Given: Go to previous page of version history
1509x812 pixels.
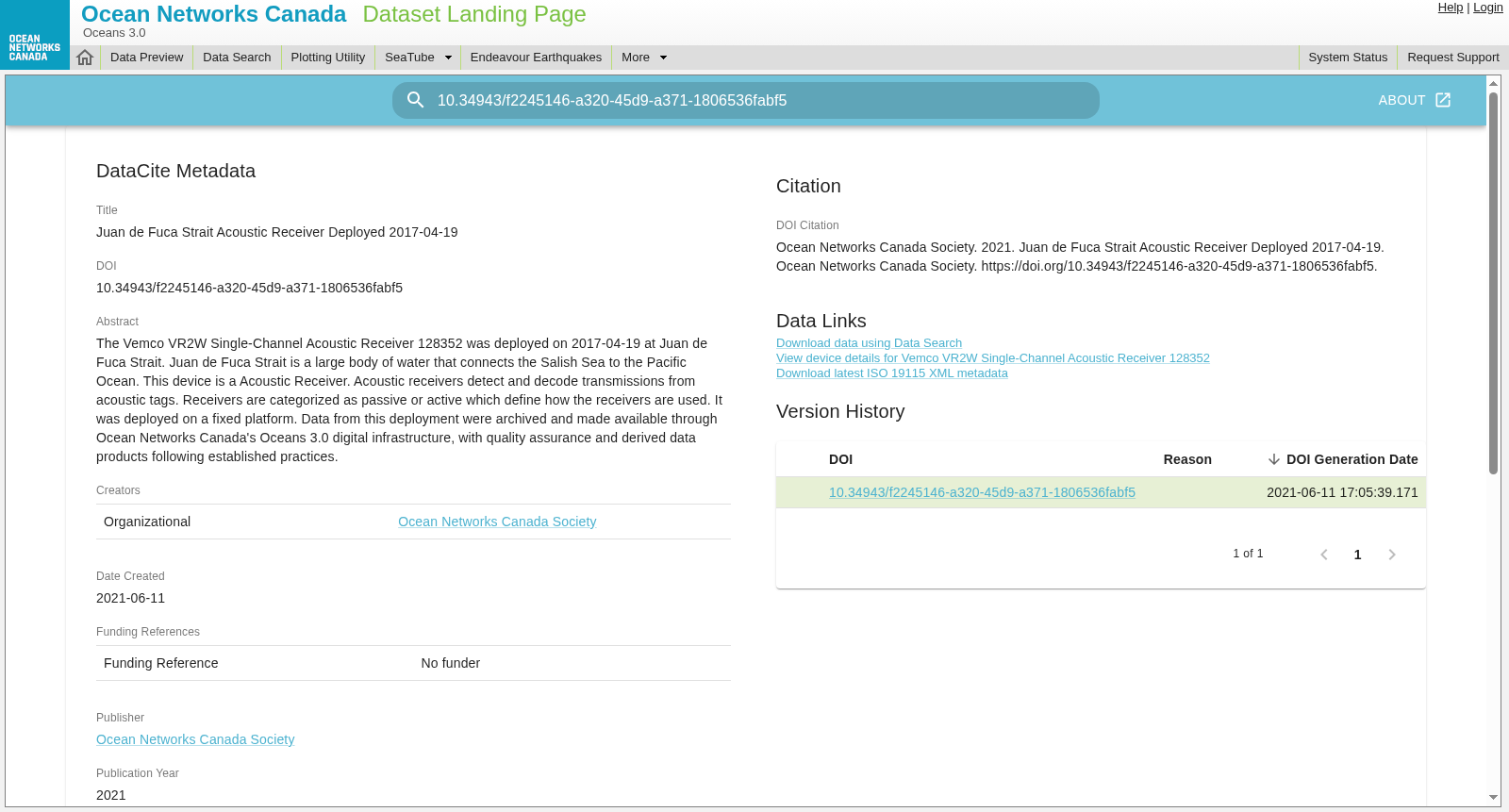Looking at the screenshot, I should pos(1324,555).
